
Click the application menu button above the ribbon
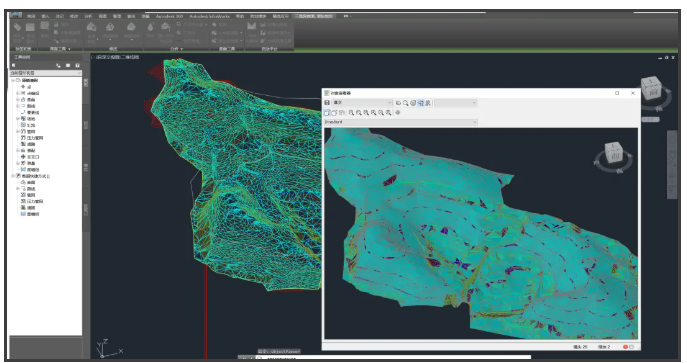pyautogui.click(x=16, y=15)
